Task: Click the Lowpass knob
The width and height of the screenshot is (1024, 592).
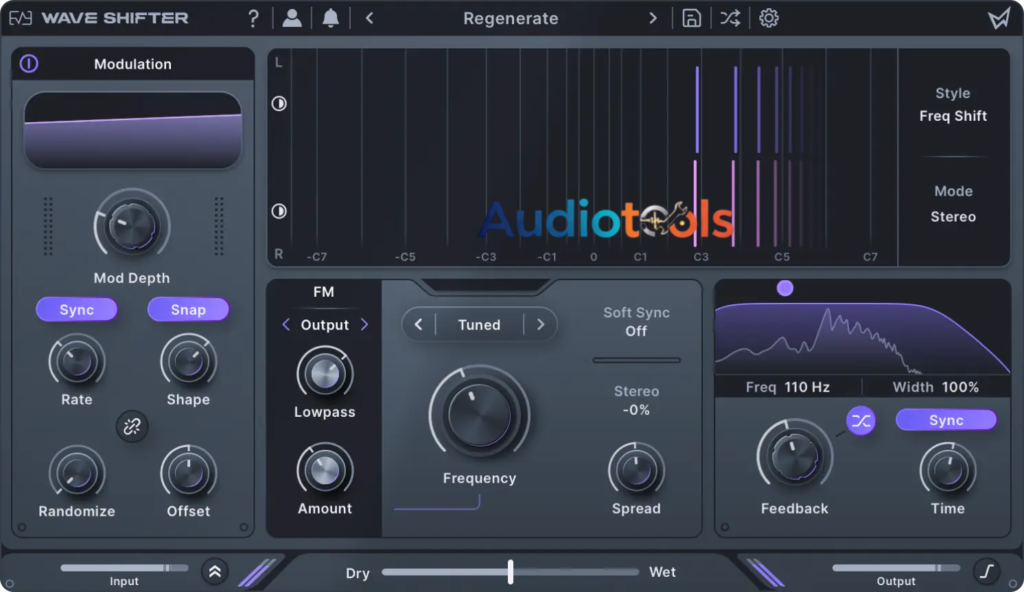Action: 325,374
